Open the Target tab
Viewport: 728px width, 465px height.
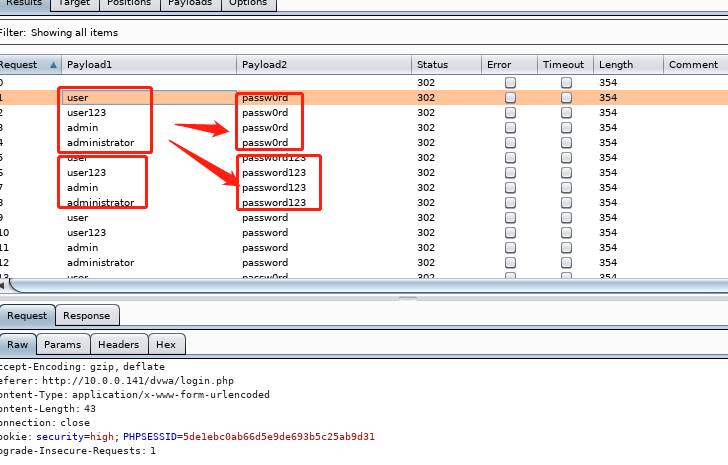pos(74,3)
